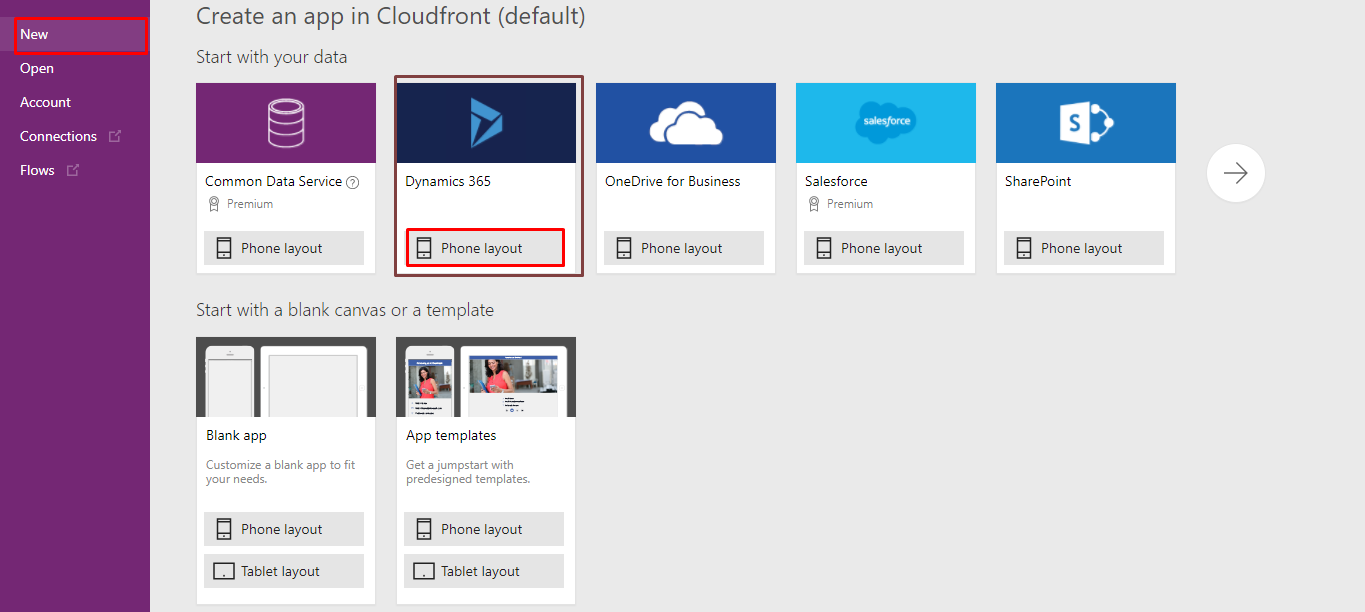The width and height of the screenshot is (1365, 612).
Task: Click the Premium badge under Common Data Service
Action: click(x=240, y=204)
